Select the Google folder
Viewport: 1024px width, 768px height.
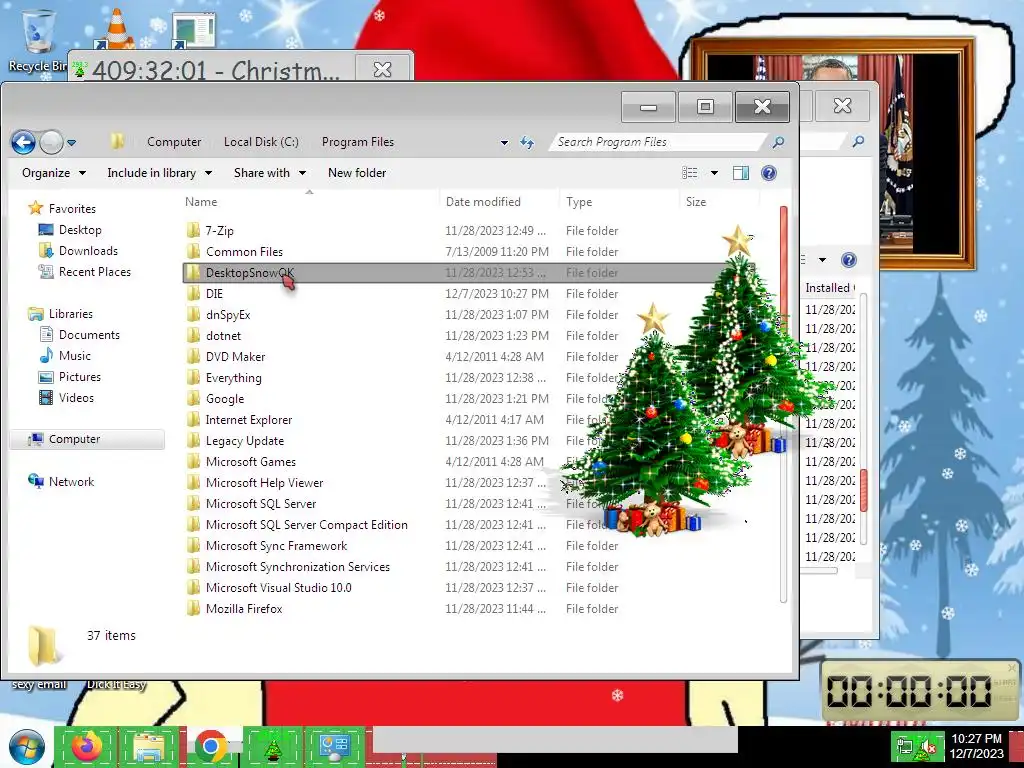click(x=225, y=398)
